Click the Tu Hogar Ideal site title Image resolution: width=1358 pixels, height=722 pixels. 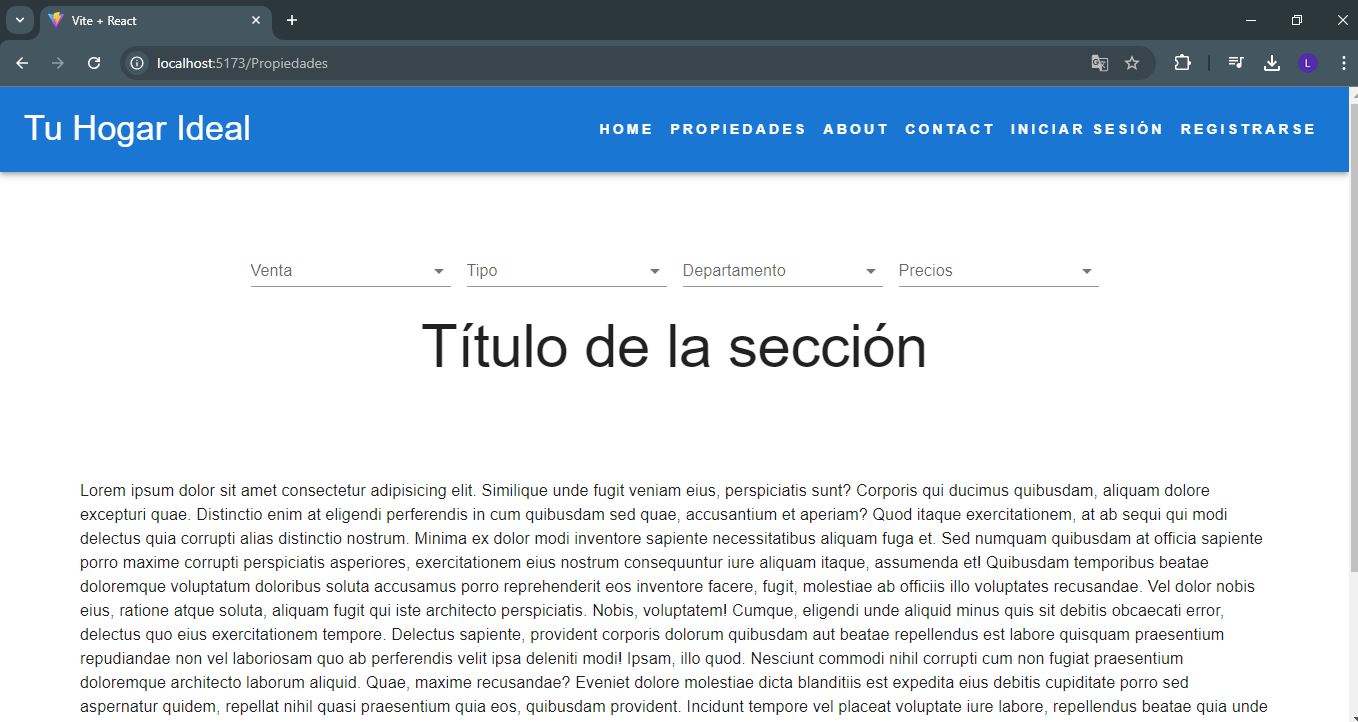(x=137, y=128)
